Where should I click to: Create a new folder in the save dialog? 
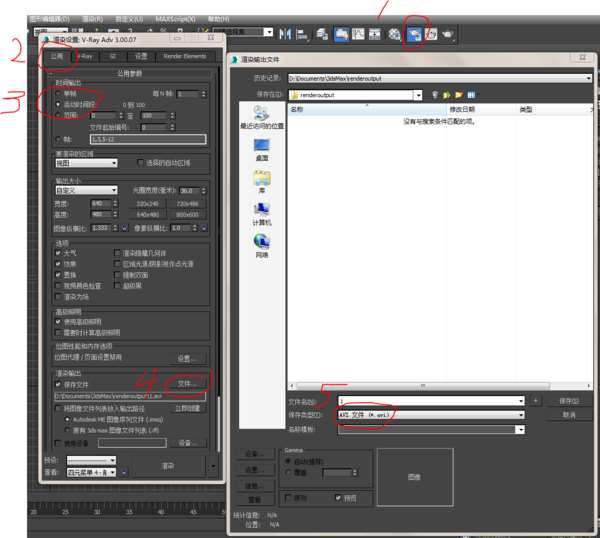click(459, 95)
